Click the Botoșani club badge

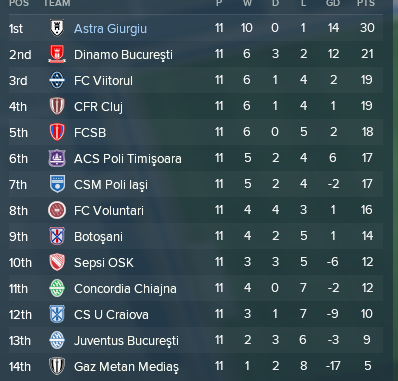coord(57,236)
